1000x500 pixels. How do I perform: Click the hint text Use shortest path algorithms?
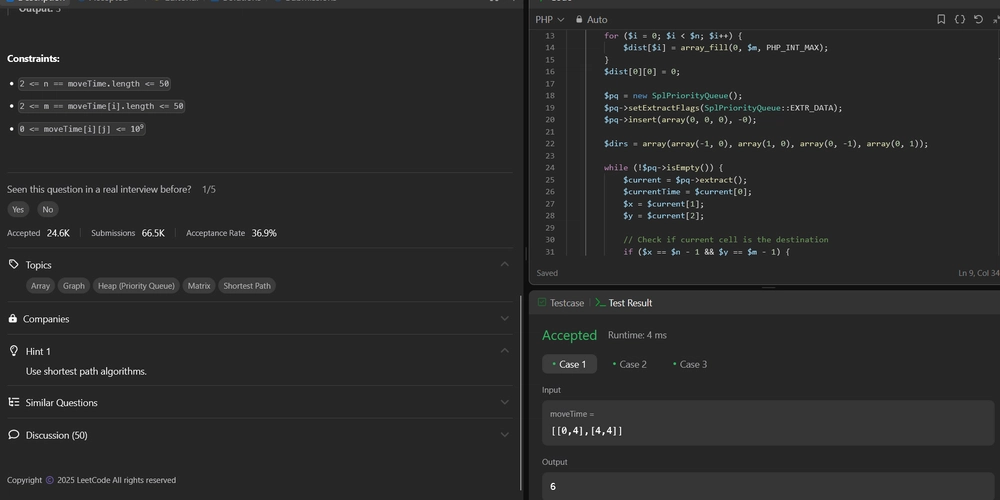(86, 371)
